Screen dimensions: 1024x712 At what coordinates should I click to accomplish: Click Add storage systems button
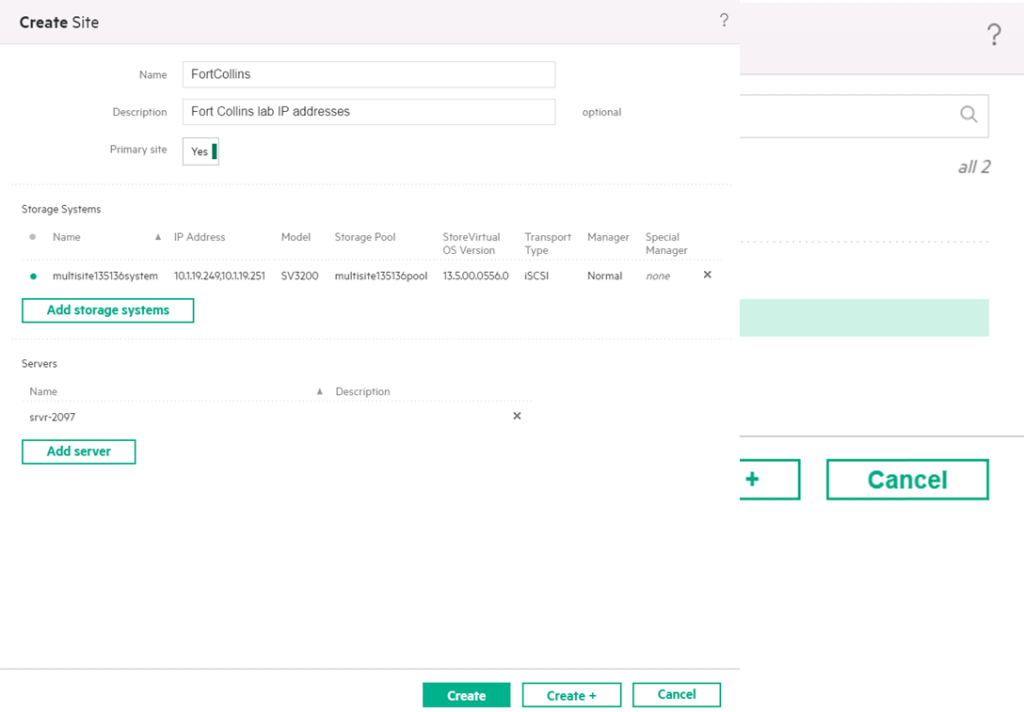(108, 310)
